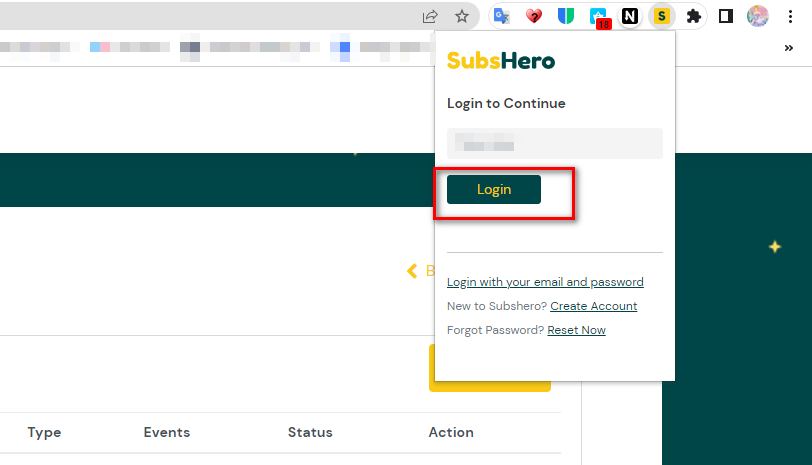Click the Login button
The width and height of the screenshot is (812, 465).
pyautogui.click(x=494, y=190)
